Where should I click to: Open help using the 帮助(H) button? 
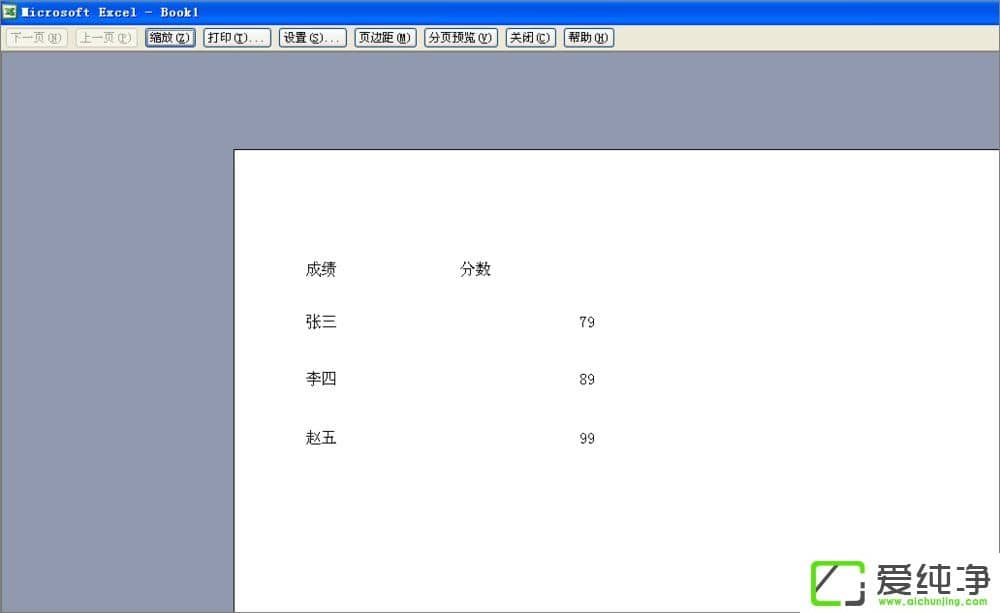coord(588,38)
